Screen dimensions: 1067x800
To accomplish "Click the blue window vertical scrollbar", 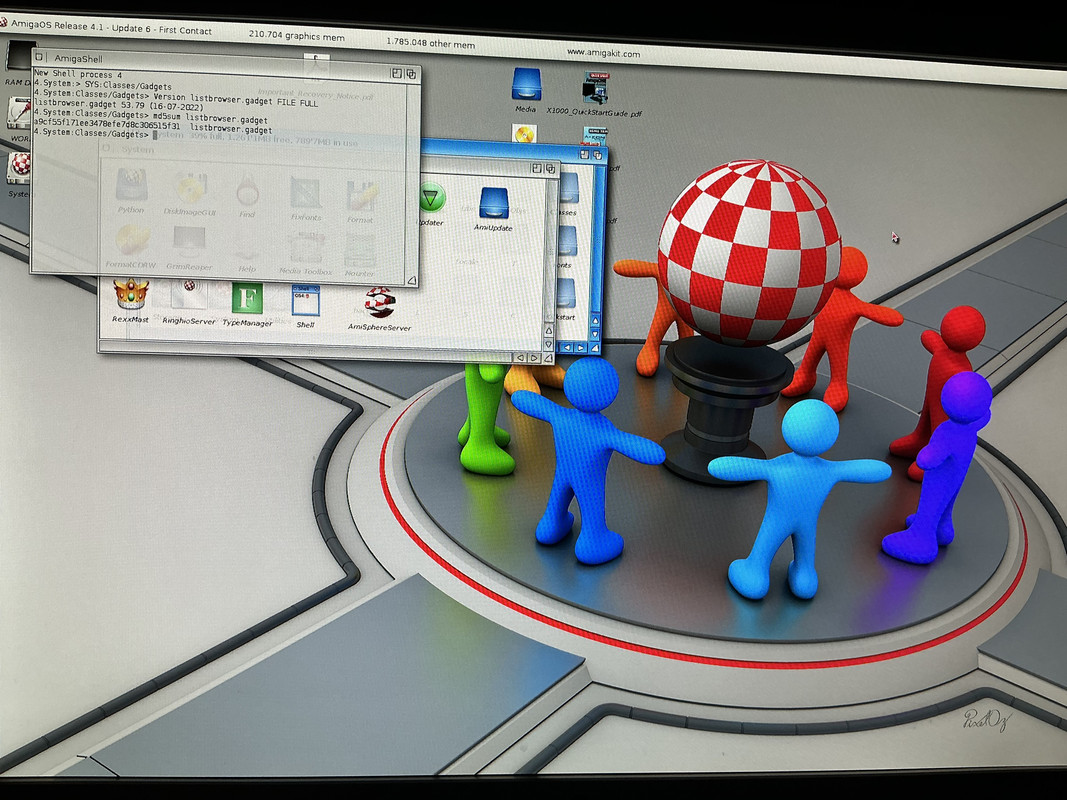I will point(598,237).
